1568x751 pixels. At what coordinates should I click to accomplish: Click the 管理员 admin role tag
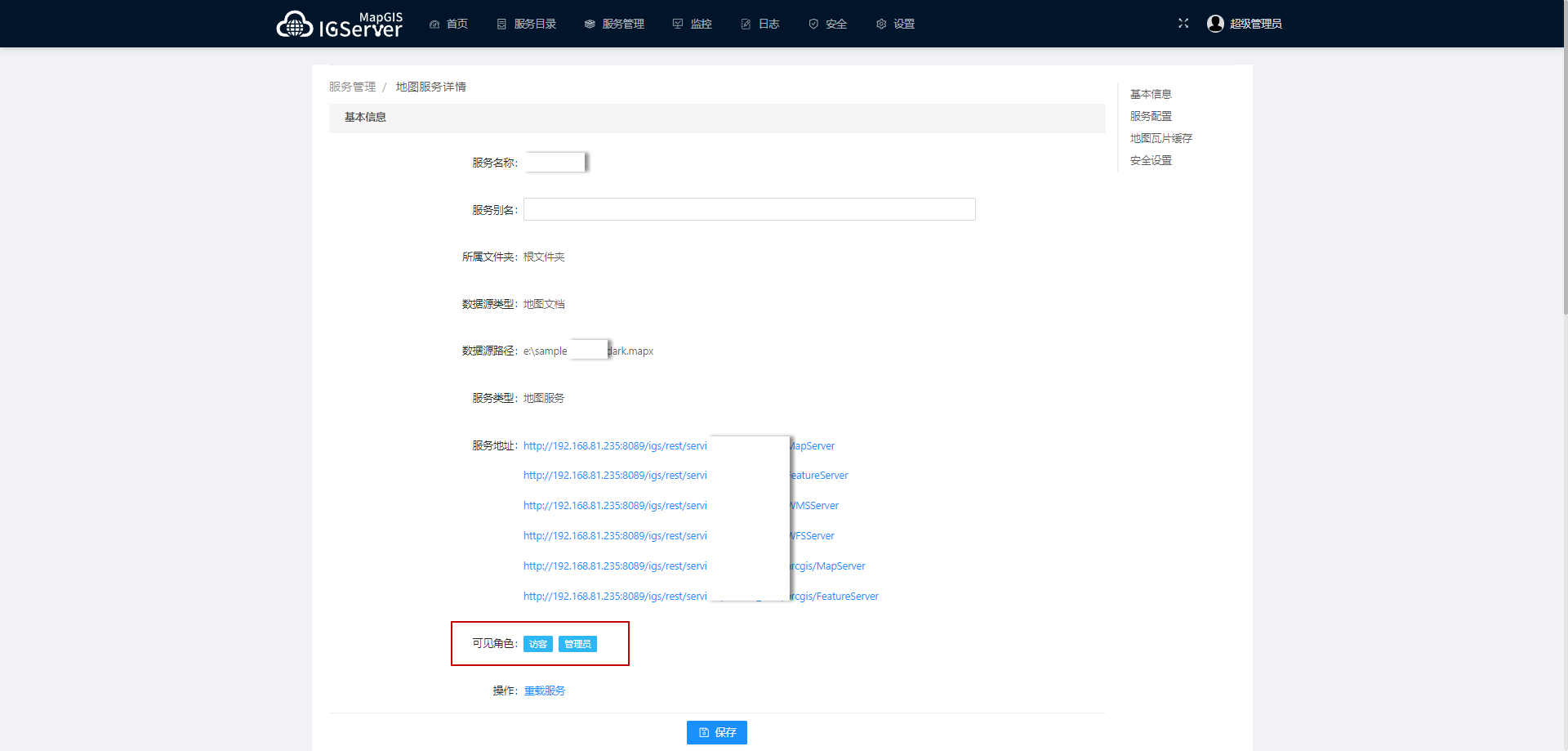point(577,644)
